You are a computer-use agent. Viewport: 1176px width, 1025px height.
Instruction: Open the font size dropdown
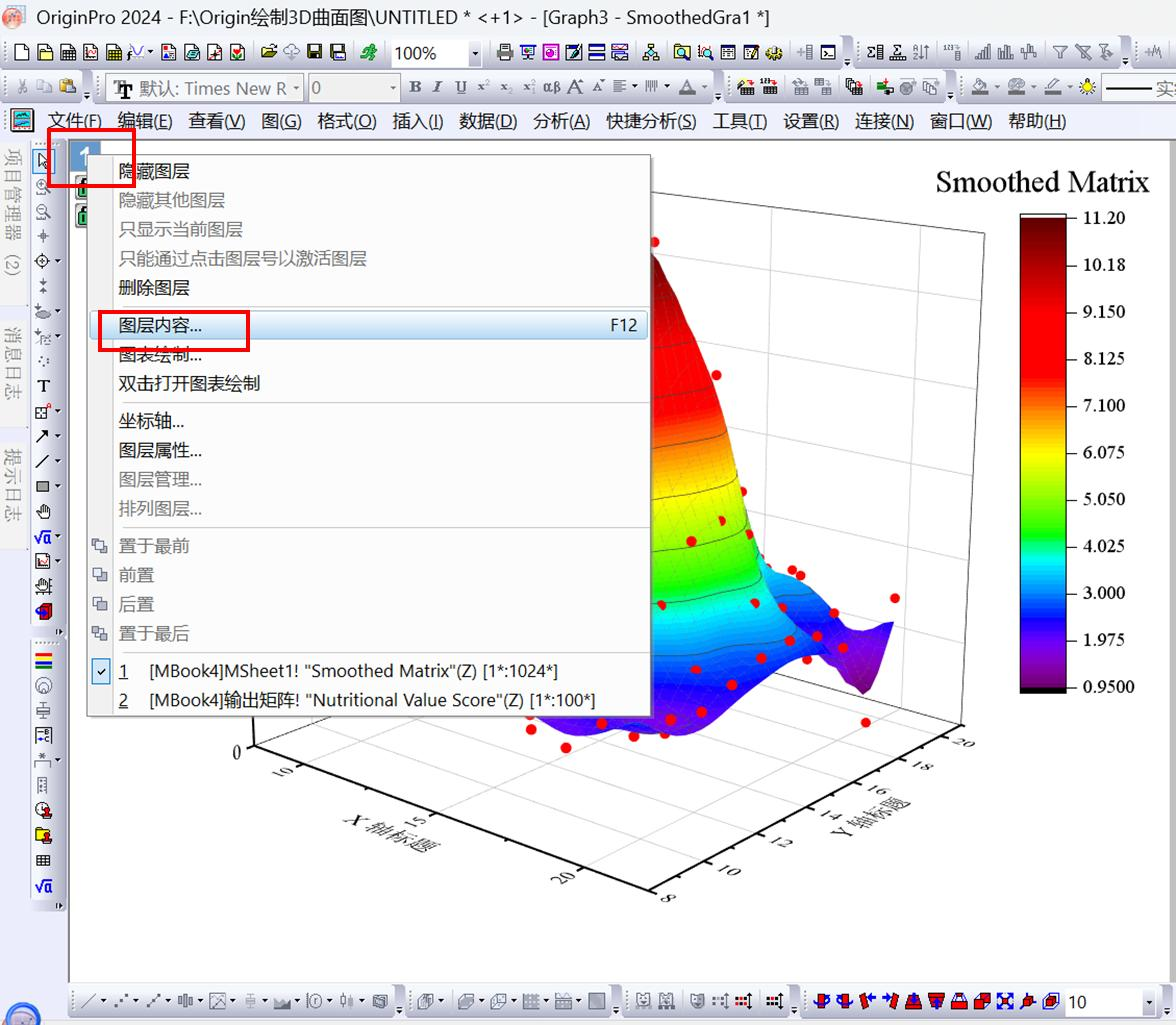pos(392,88)
